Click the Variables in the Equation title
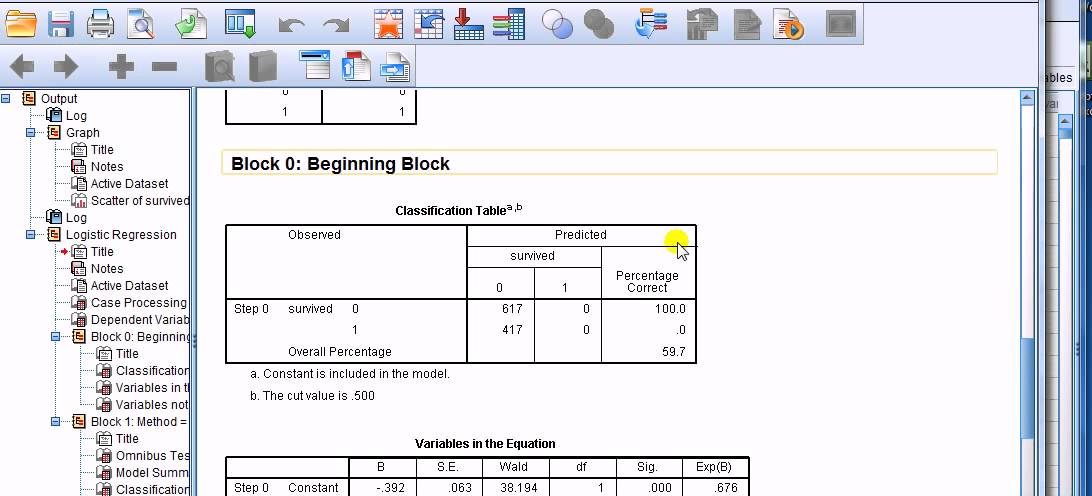The image size is (1092, 496). click(x=485, y=444)
